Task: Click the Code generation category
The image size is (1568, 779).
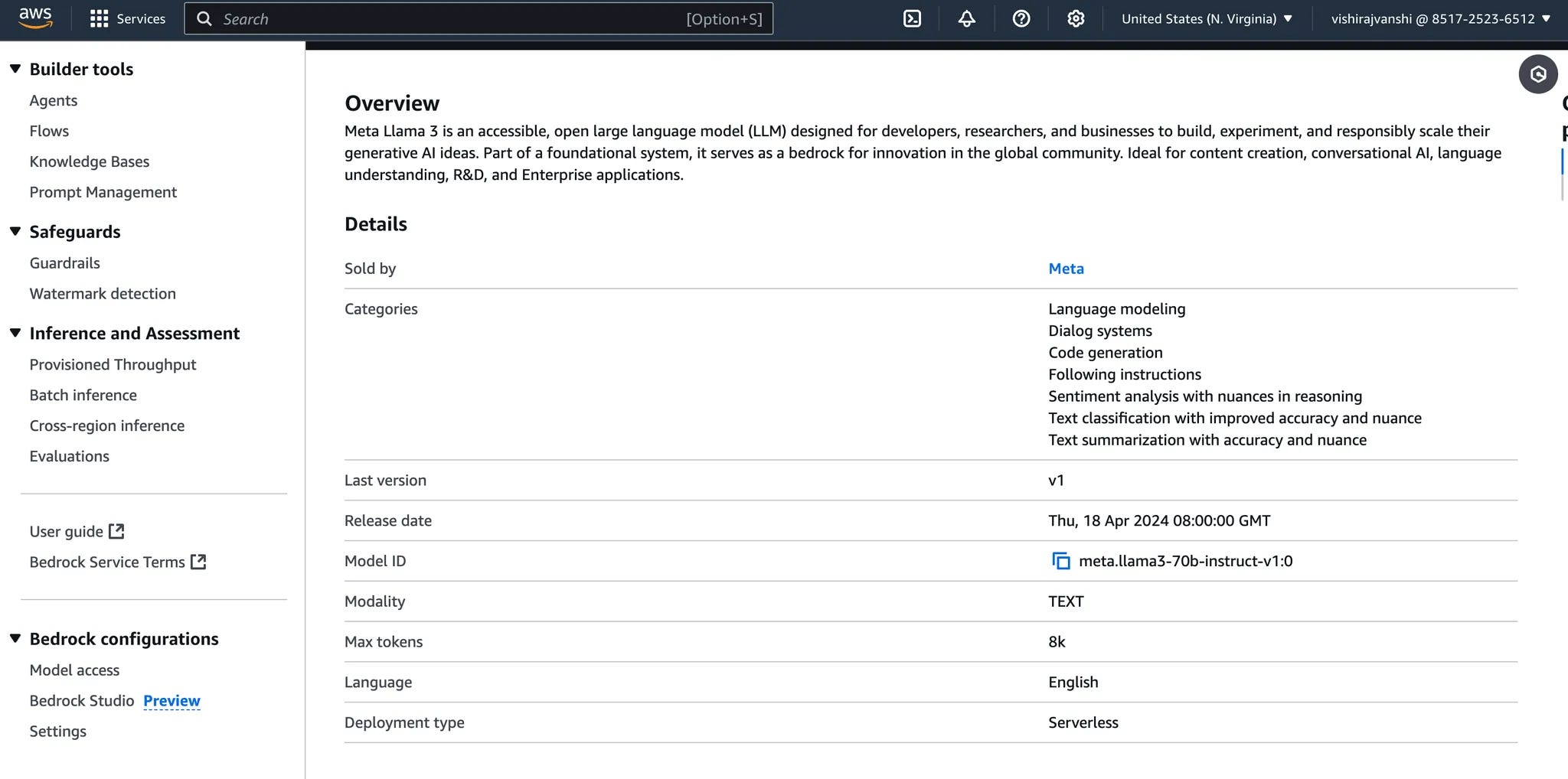Action: [1105, 353]
